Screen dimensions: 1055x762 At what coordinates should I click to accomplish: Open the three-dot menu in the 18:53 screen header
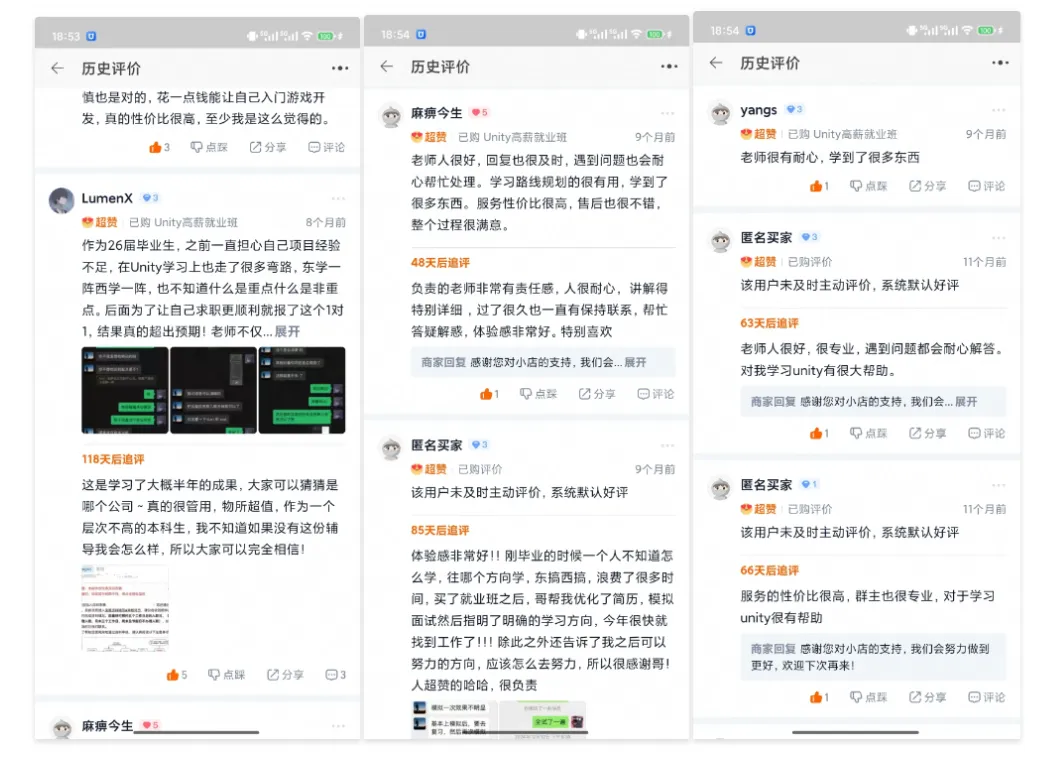[340, 68]
